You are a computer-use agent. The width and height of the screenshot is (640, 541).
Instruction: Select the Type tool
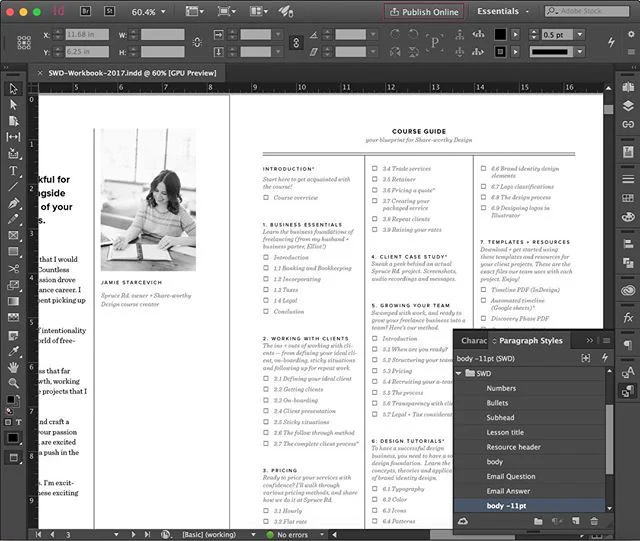[13, 170]
